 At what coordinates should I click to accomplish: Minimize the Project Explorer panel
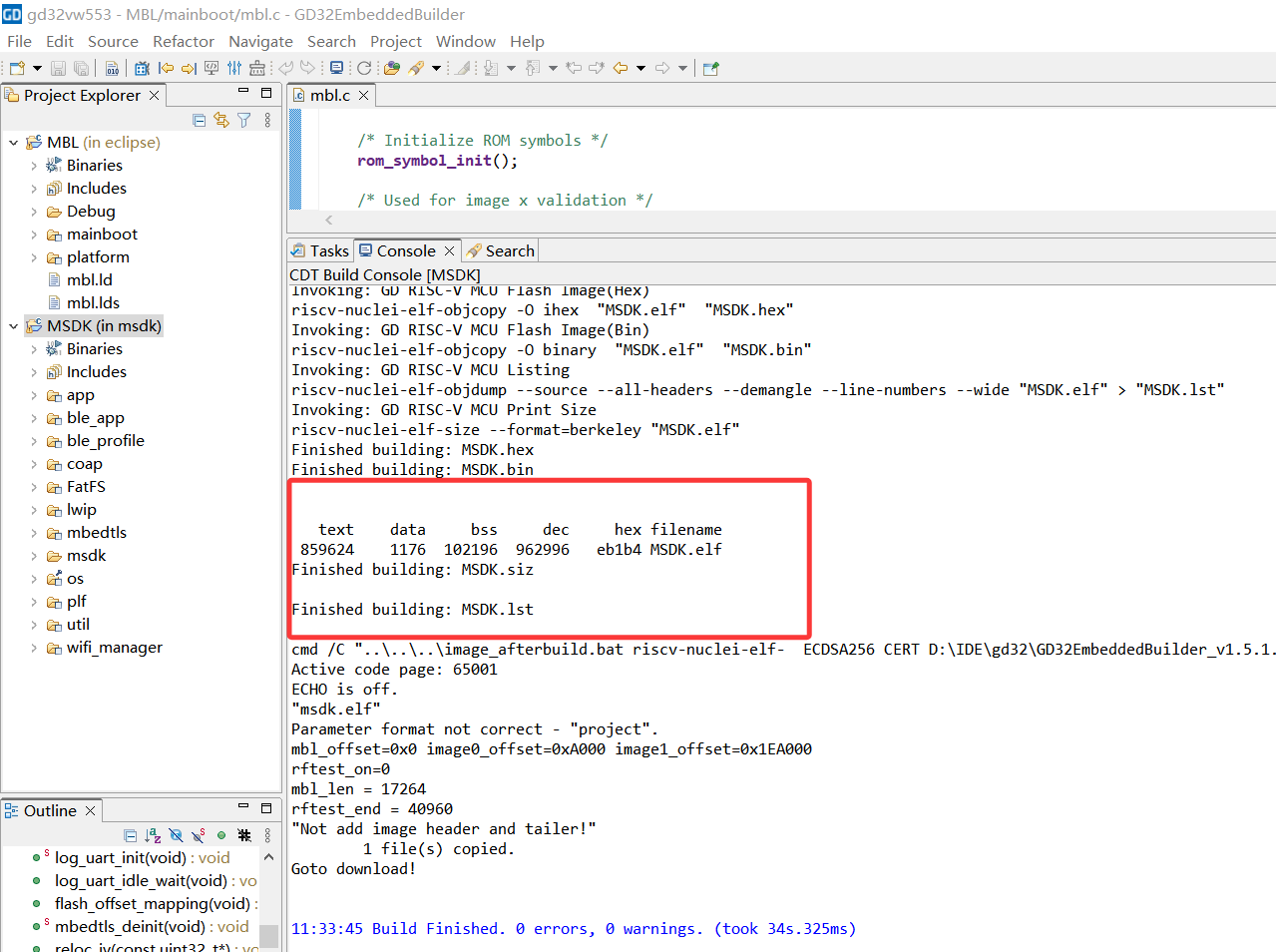tap(242, 92)
